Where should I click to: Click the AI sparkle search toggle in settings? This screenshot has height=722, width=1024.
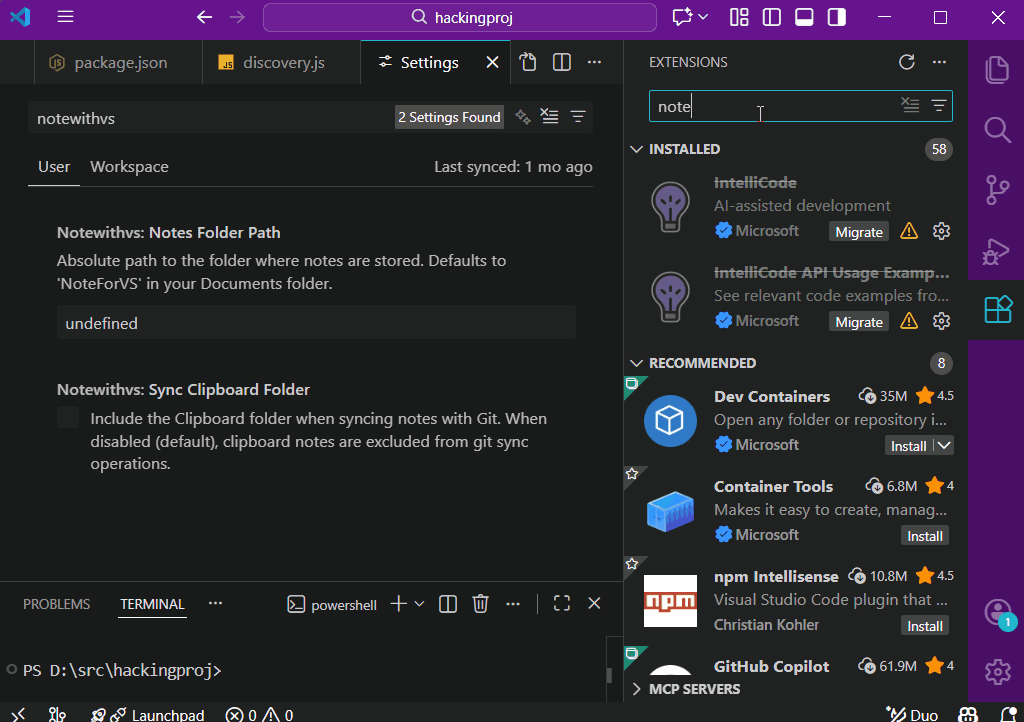522,117
